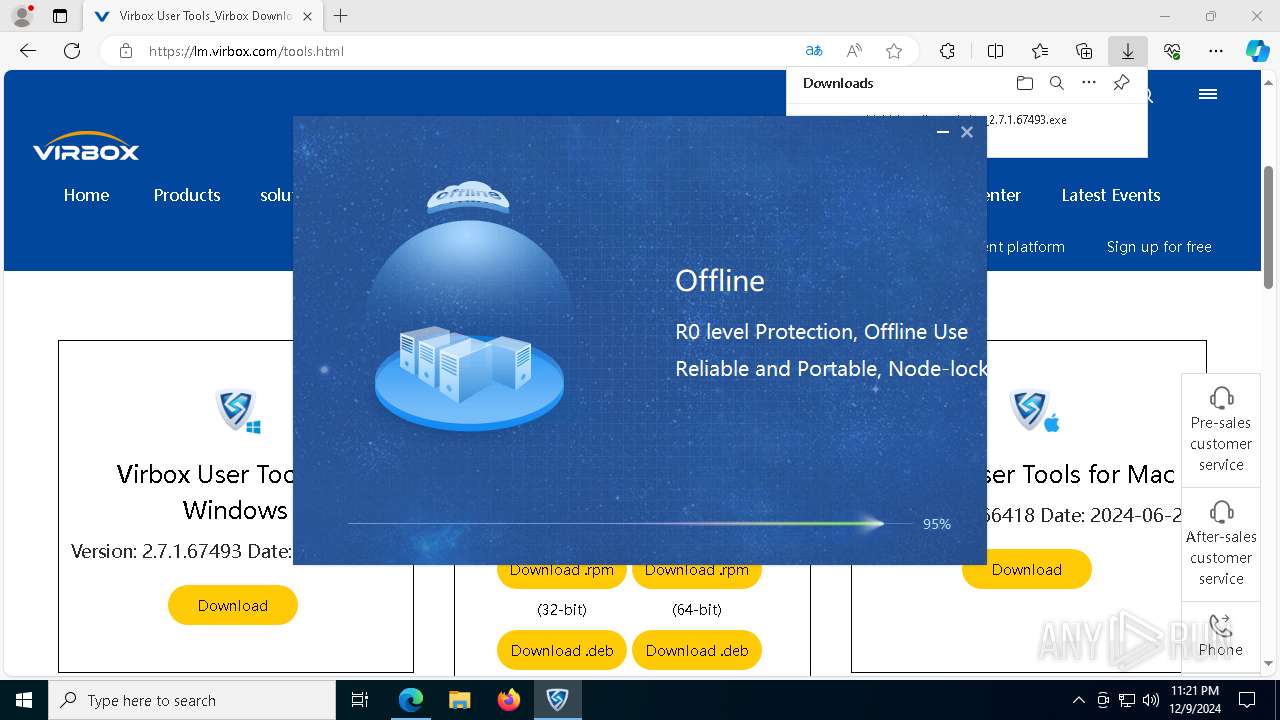Open the tab actions menu icon

tap(60, 16)
